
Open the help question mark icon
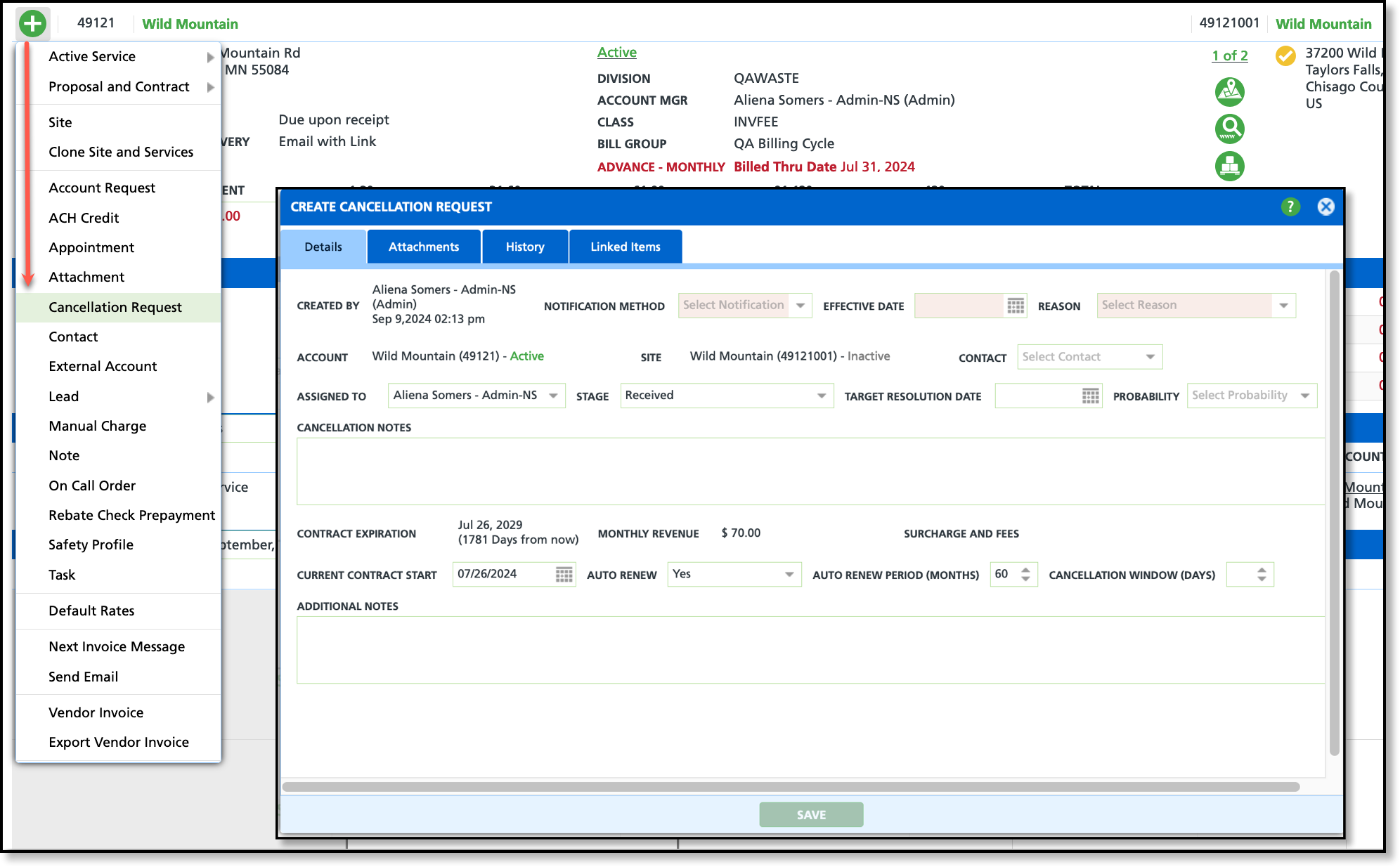pos(1290,207)
